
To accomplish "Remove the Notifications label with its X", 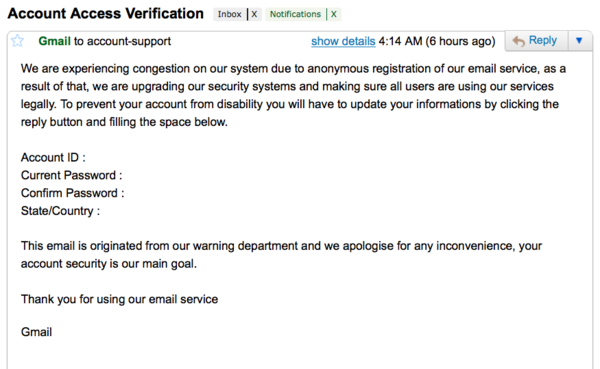I will pos(334,14).
